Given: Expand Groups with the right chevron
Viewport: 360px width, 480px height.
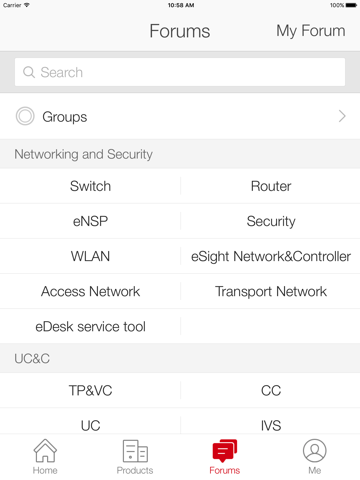Looking at the screenshot, I should (x=342, y=116).
